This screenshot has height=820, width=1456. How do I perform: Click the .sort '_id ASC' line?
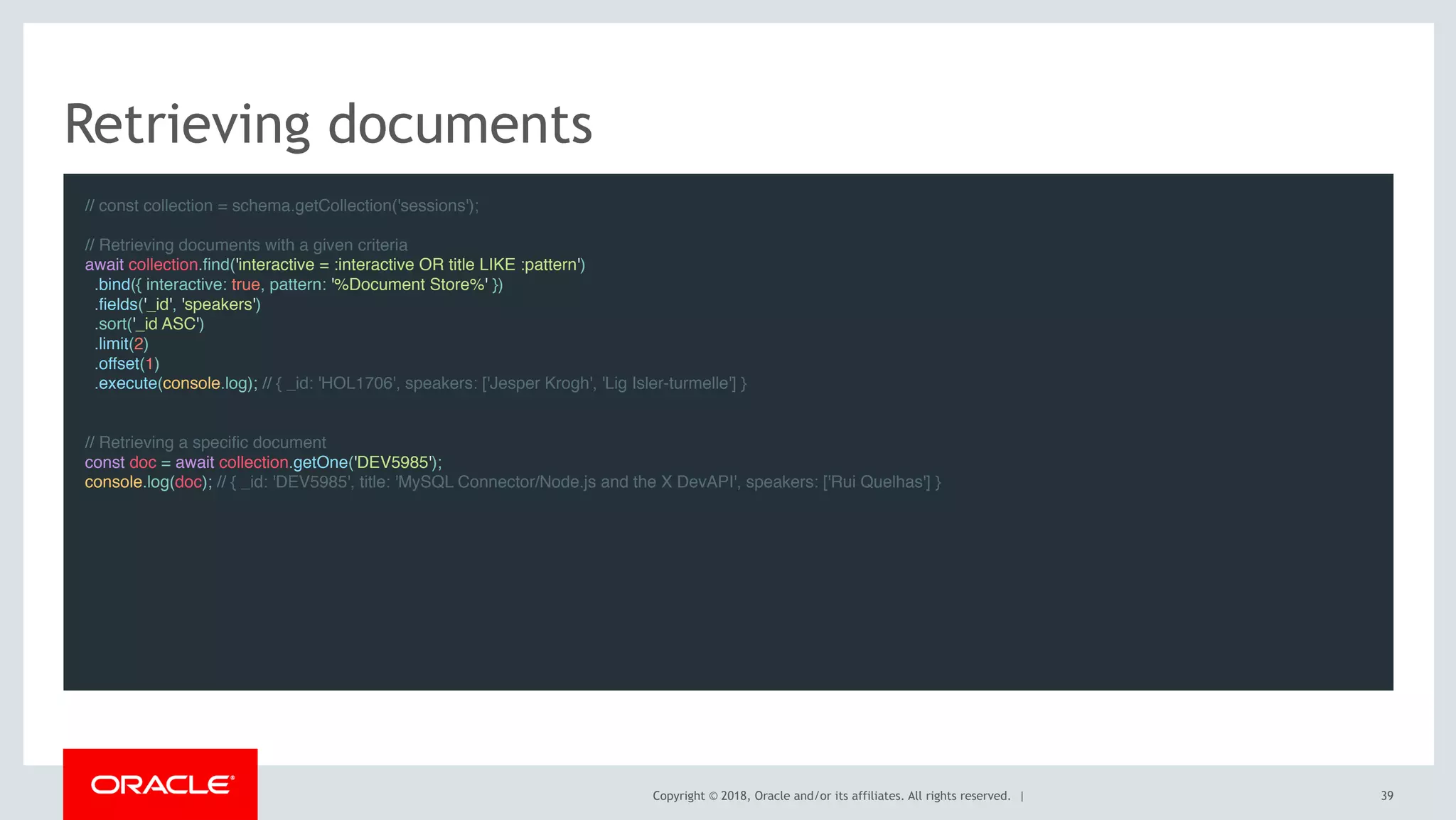149,324
